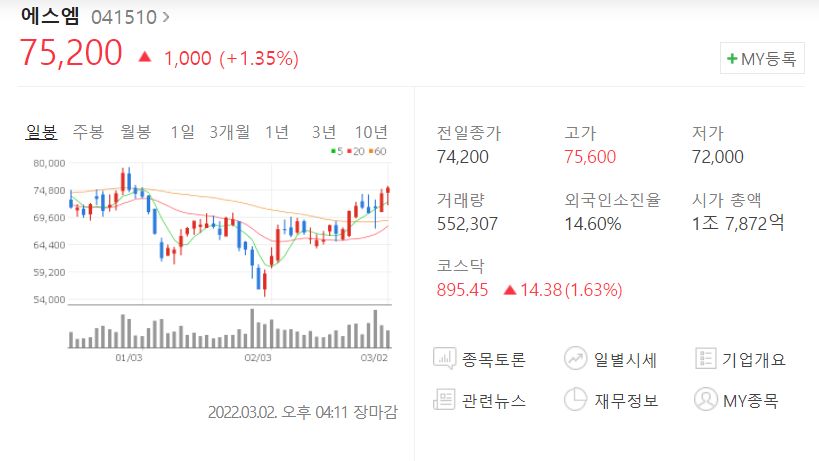Click the MY등록 button
Image resolution: width=819 pixels, height=461 pixels.
click(762, 58)
